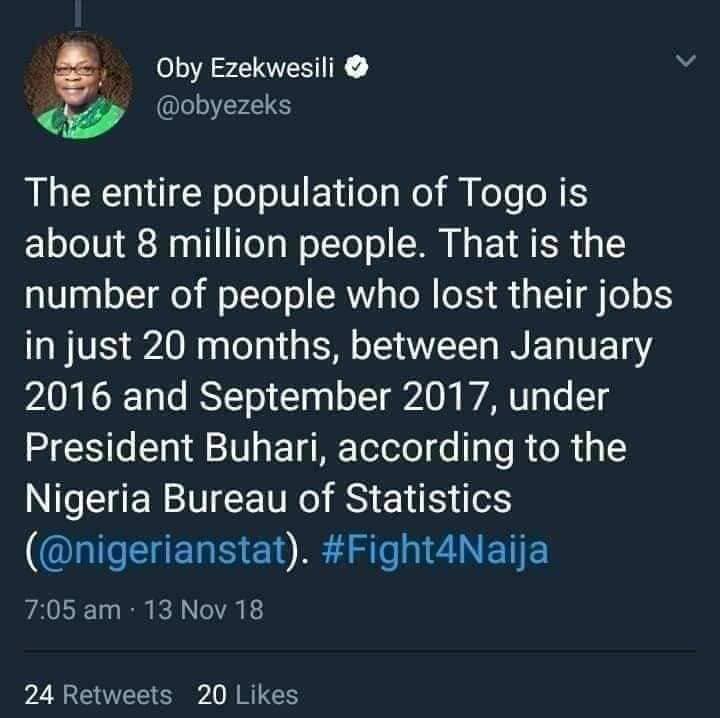View the 20 Likes list
The width and height of the screenshot is (720, 718).
pos(247,694)
